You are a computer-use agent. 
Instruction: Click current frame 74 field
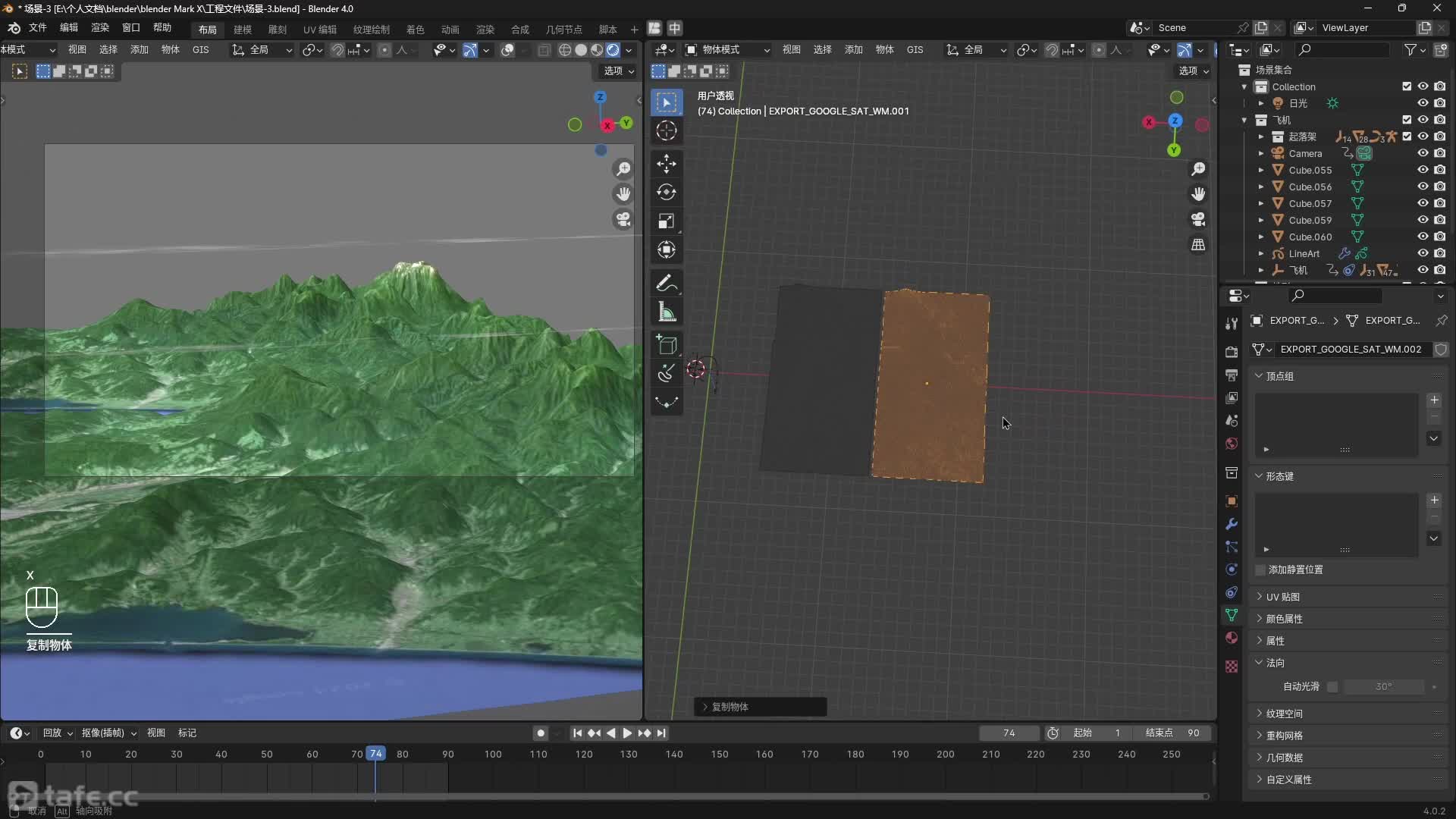click(1009, 733)
